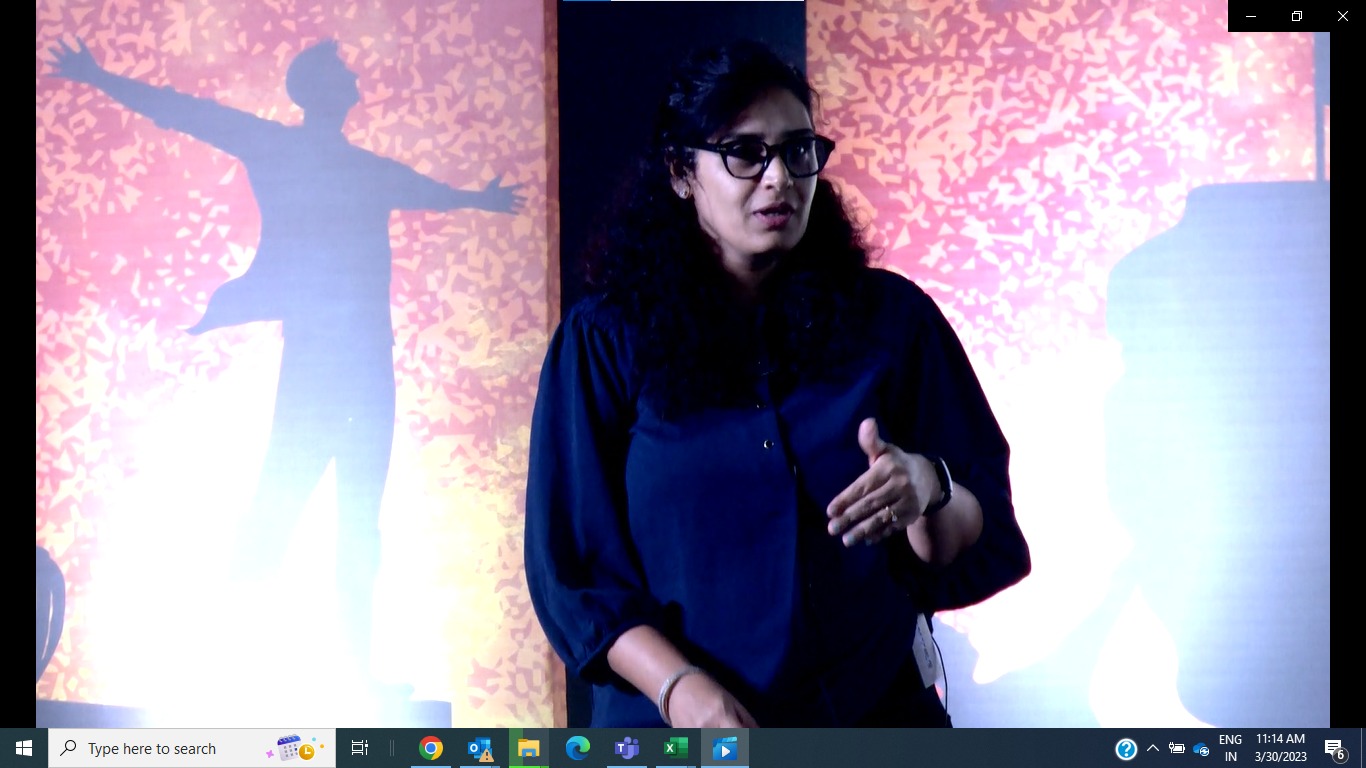Open the notification Action Center
The height and width of the screenshot is (768, 1366).
[x=1334, y=749]
